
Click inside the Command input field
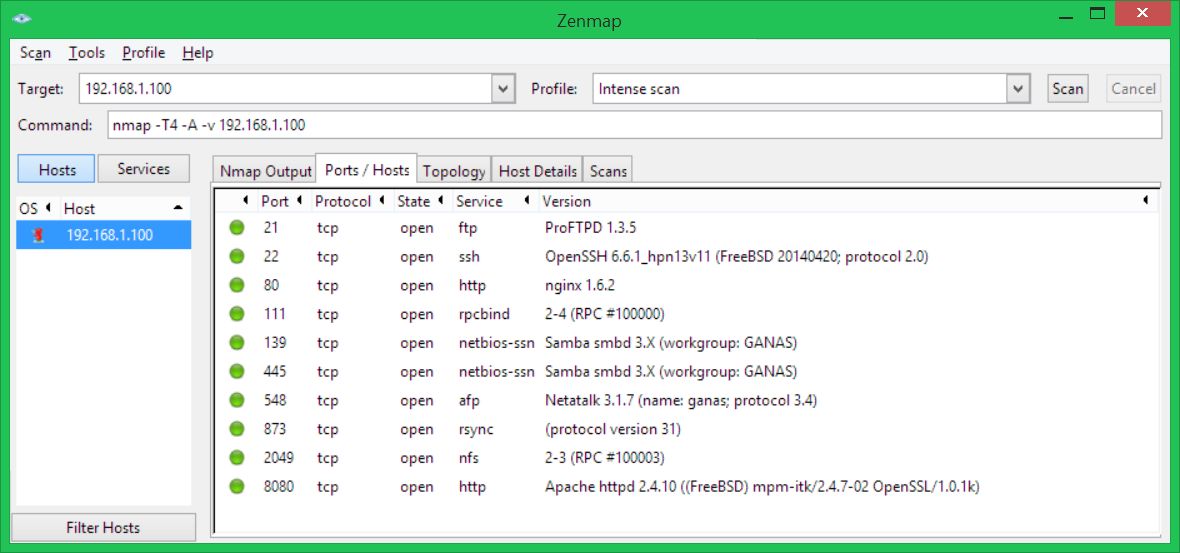[634, 125]
